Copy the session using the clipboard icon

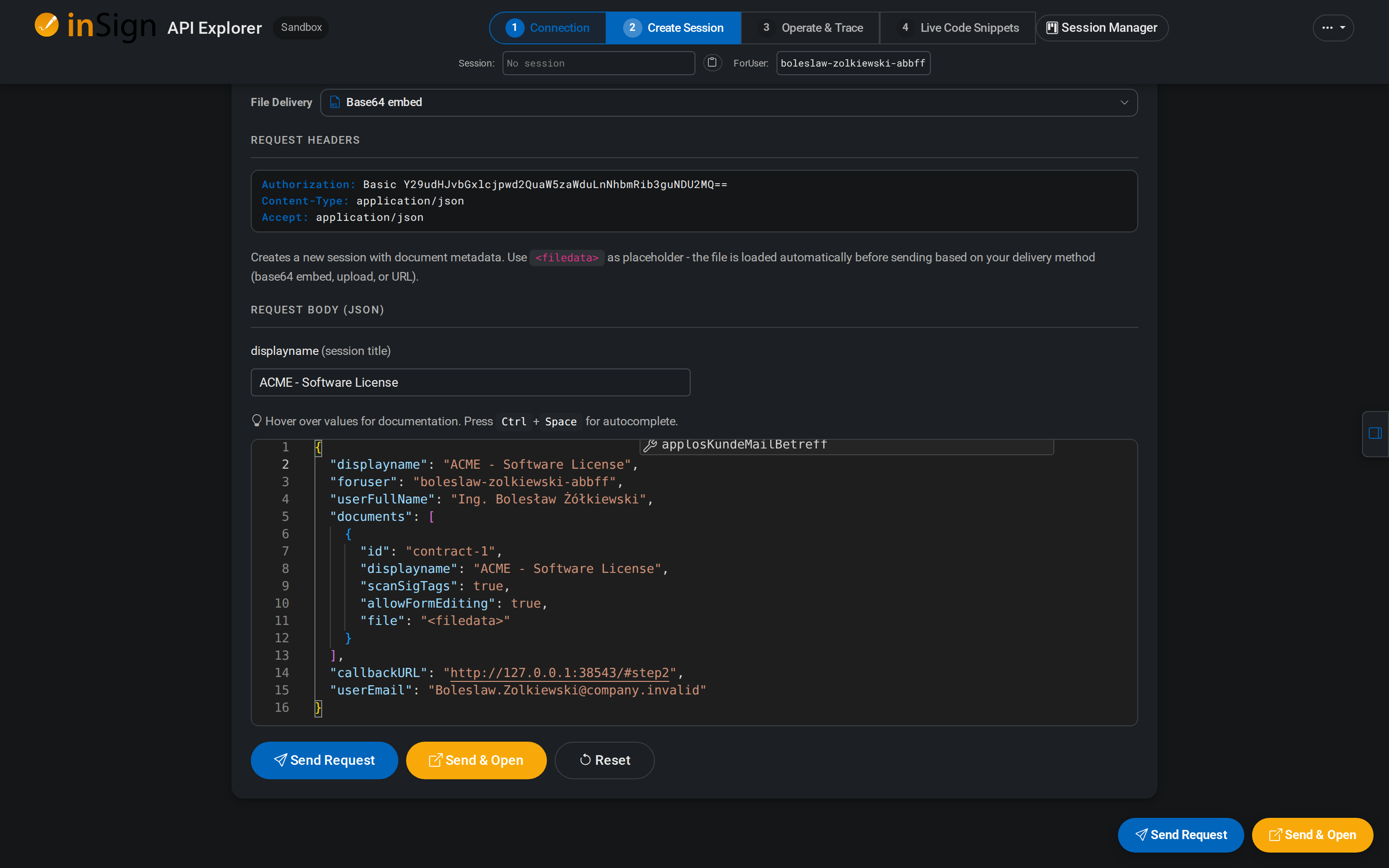pos(712,63)
